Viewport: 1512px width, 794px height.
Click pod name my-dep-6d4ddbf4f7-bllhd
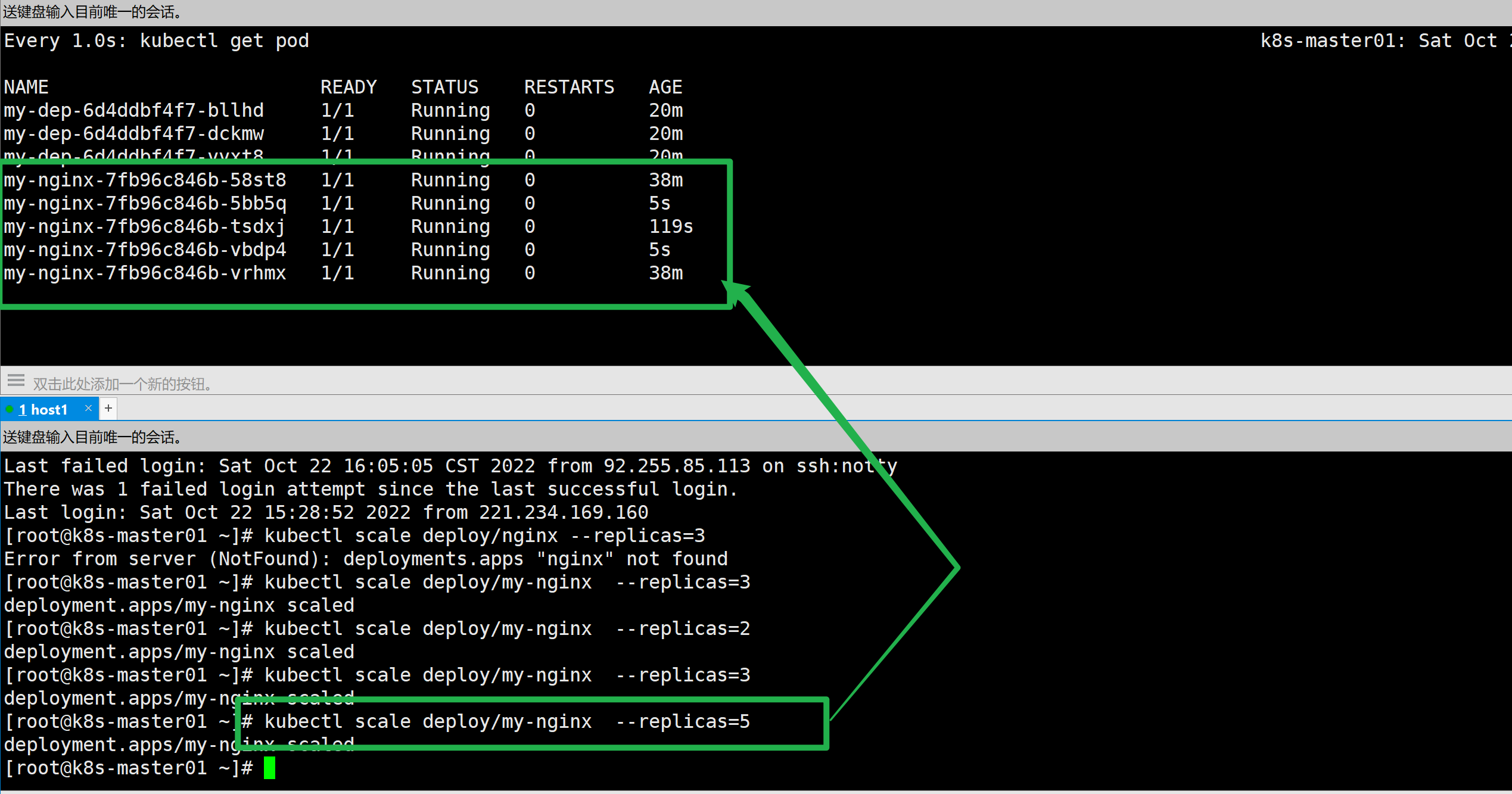tap(133, 110)
